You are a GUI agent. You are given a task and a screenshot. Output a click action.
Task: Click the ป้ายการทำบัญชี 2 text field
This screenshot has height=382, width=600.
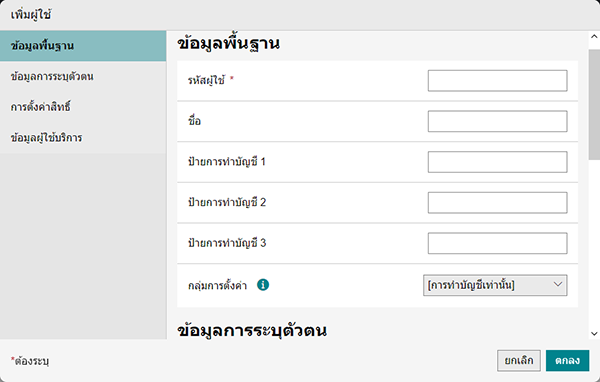[497, 202]
